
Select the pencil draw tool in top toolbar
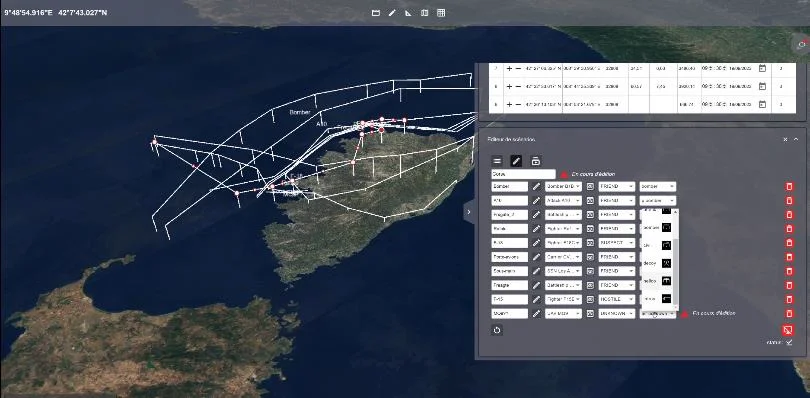point(392,13)
